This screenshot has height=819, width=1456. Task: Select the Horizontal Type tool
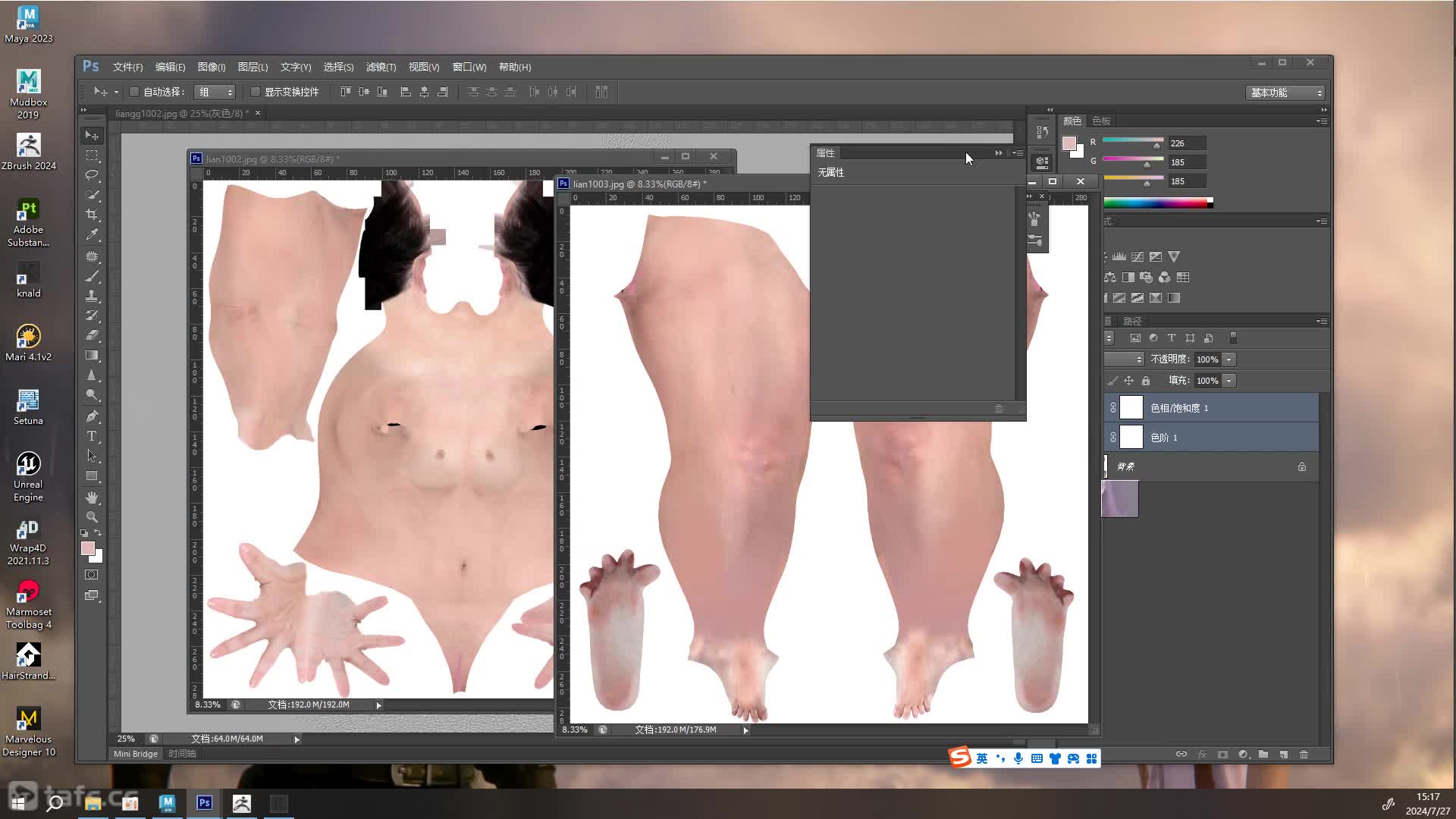[92, 436]
